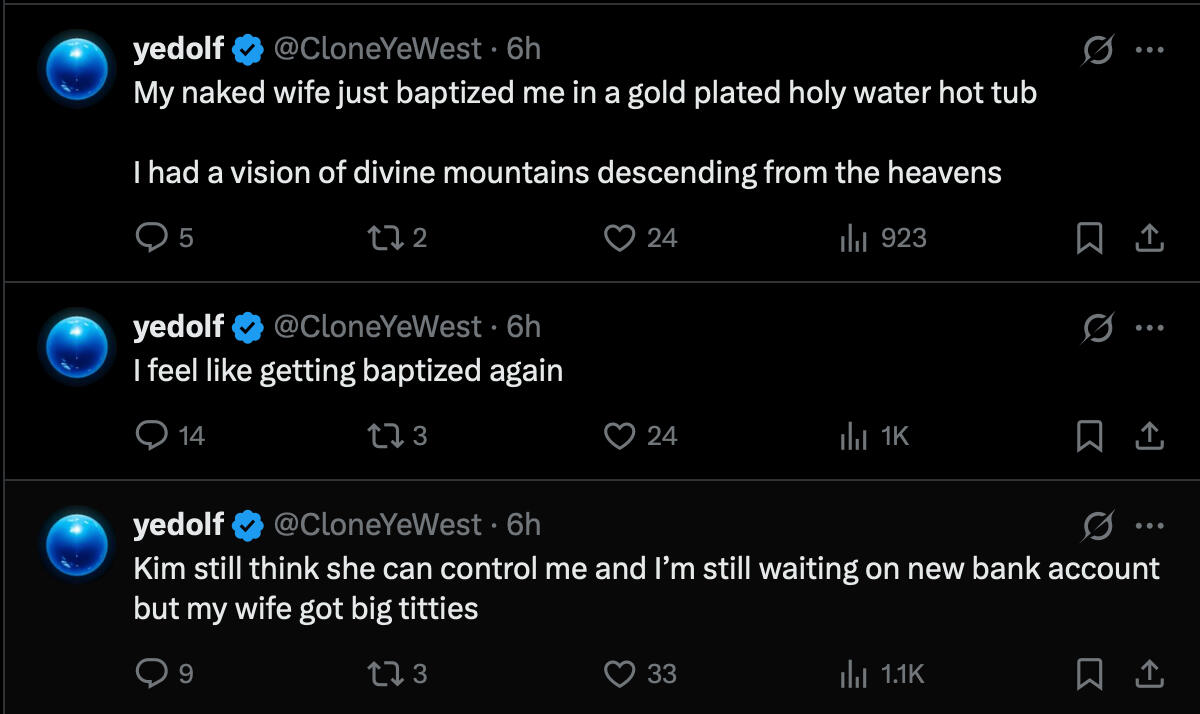Bookmark the first baptized hot tub post
The image size is (1200, 714).
1088,238
